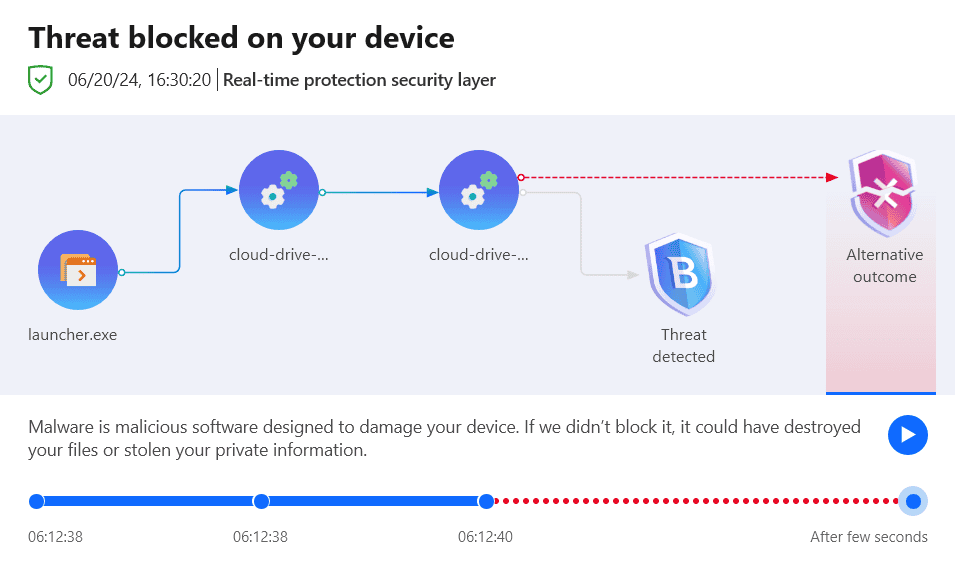Jump to first timeline marker at 06:12:38
The image size is (955, 565).
37,501
